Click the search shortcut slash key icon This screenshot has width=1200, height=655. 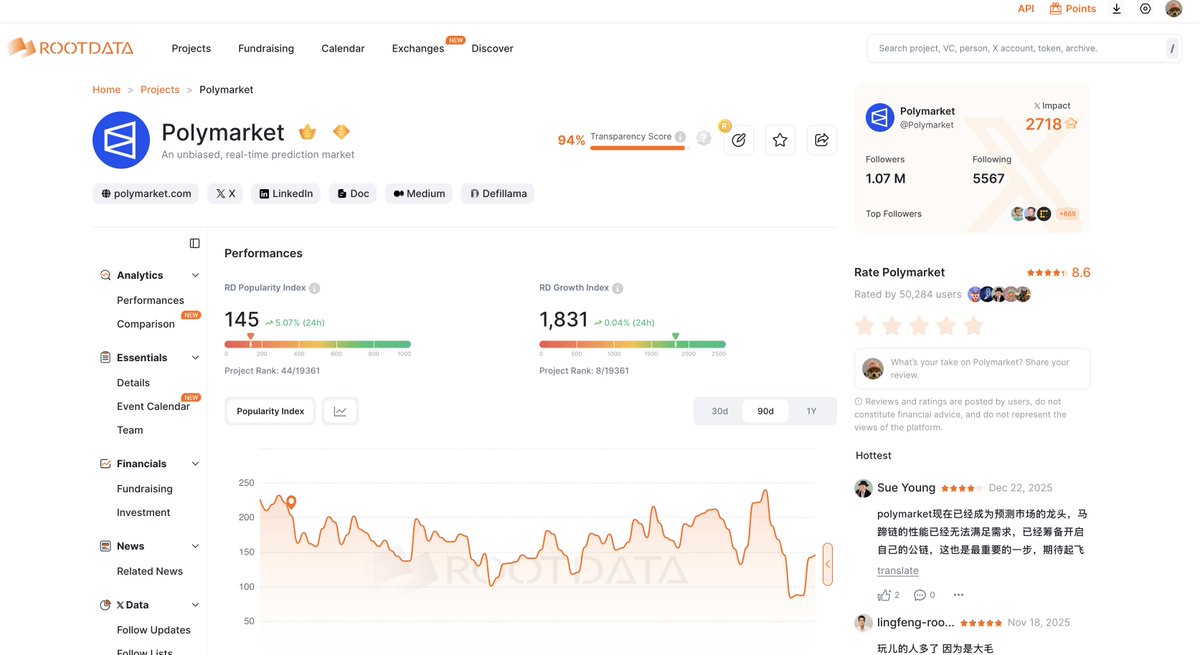[x=1172, y=48]
